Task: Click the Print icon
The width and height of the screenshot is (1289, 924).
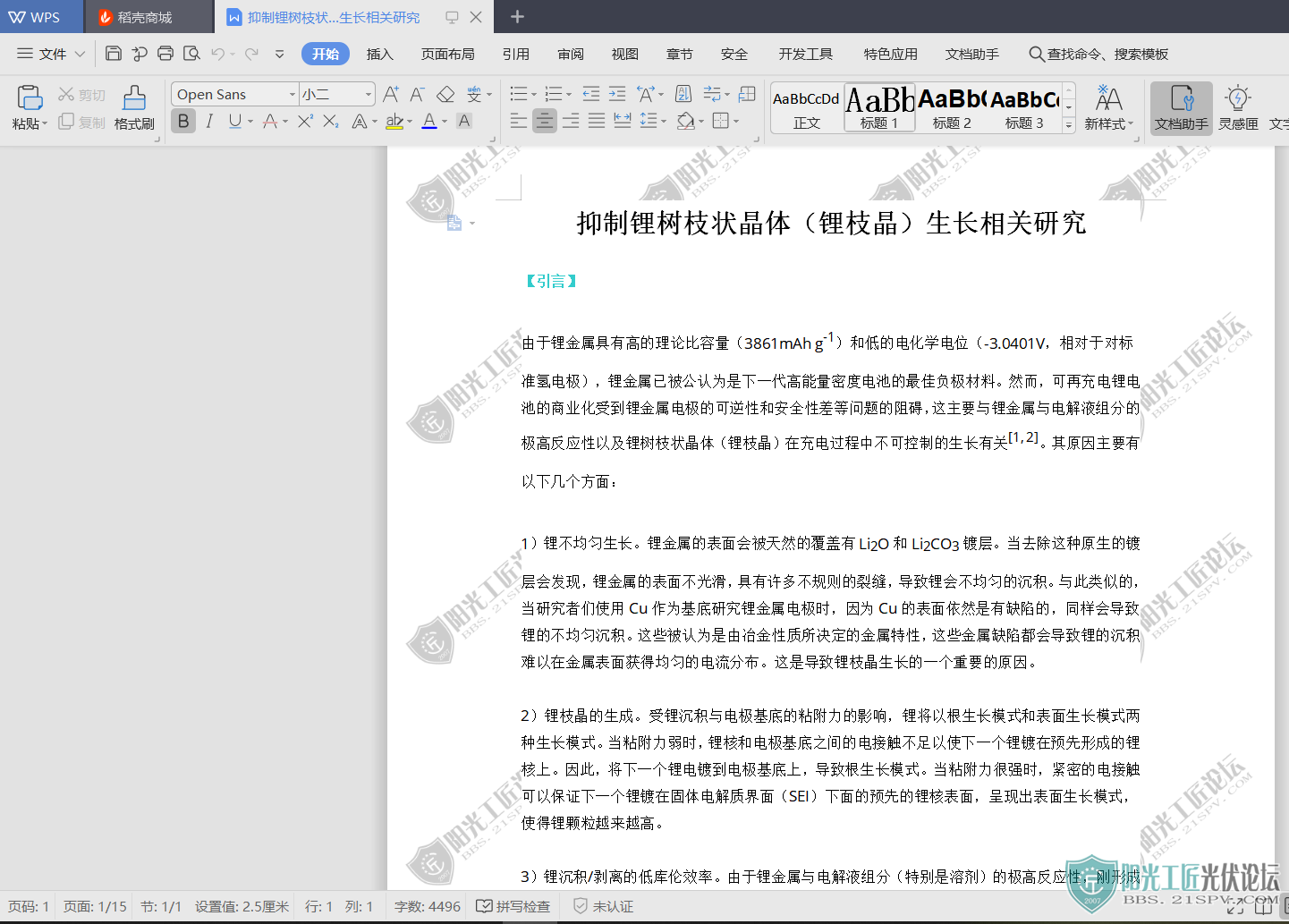Action: (x=165, y=54)
